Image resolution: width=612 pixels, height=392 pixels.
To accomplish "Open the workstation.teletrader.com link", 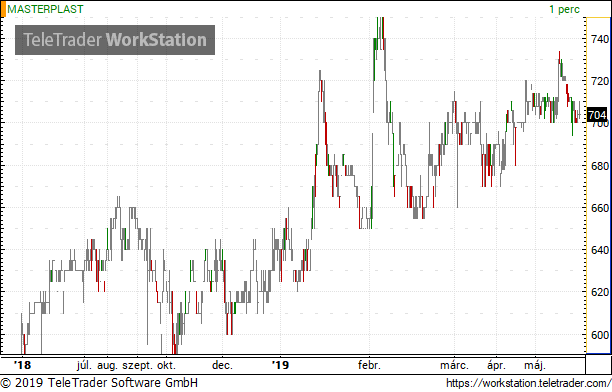I will pos(528,383).
